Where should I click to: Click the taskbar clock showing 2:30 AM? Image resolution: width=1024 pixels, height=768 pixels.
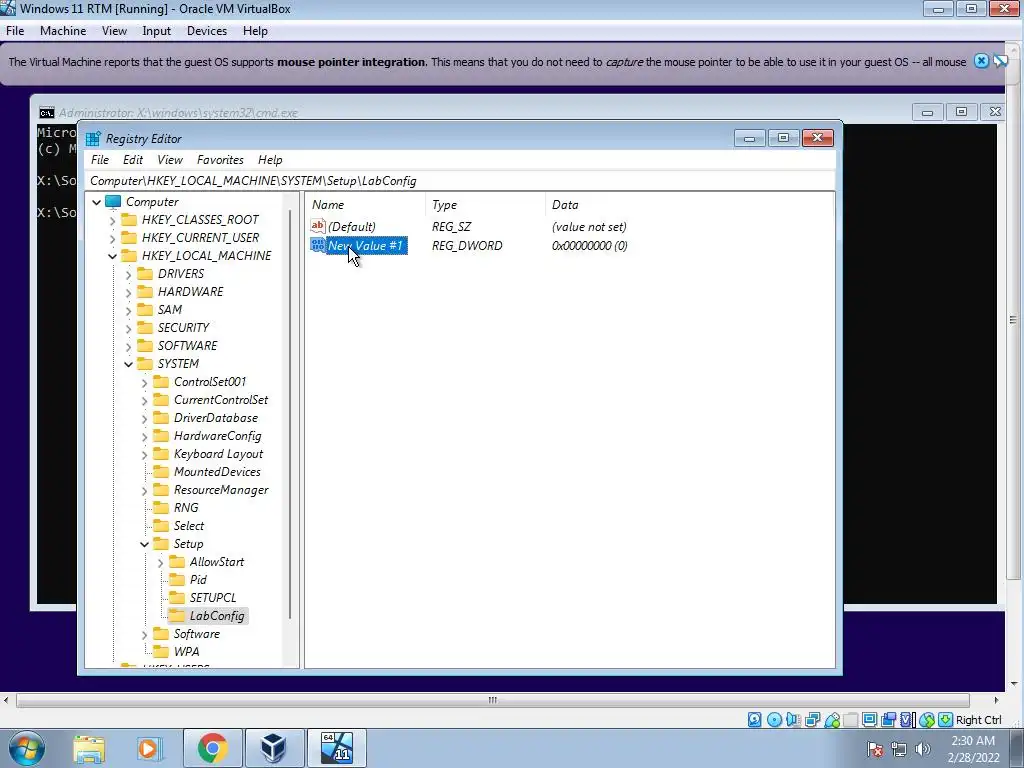973,748
